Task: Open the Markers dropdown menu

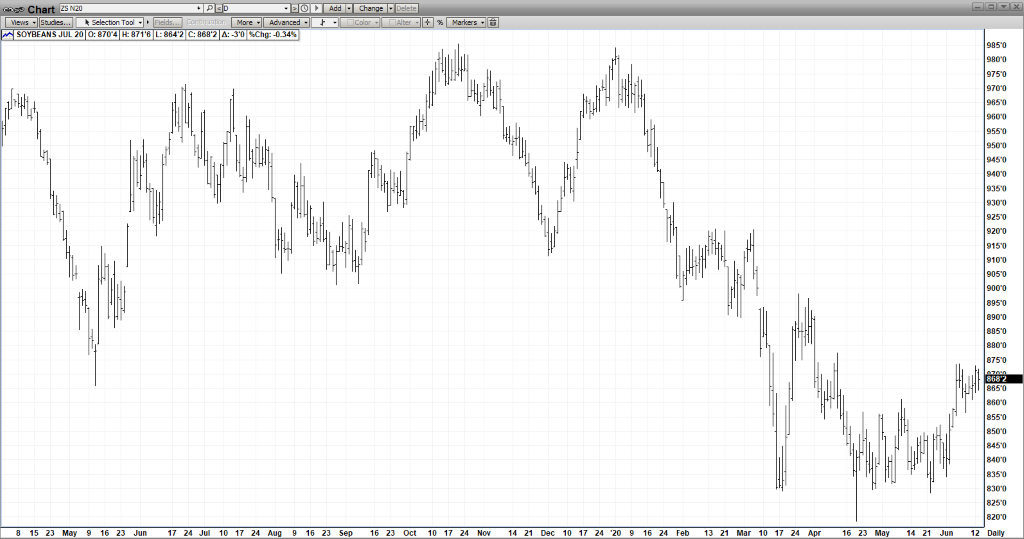Action: [x=466, y=22]
